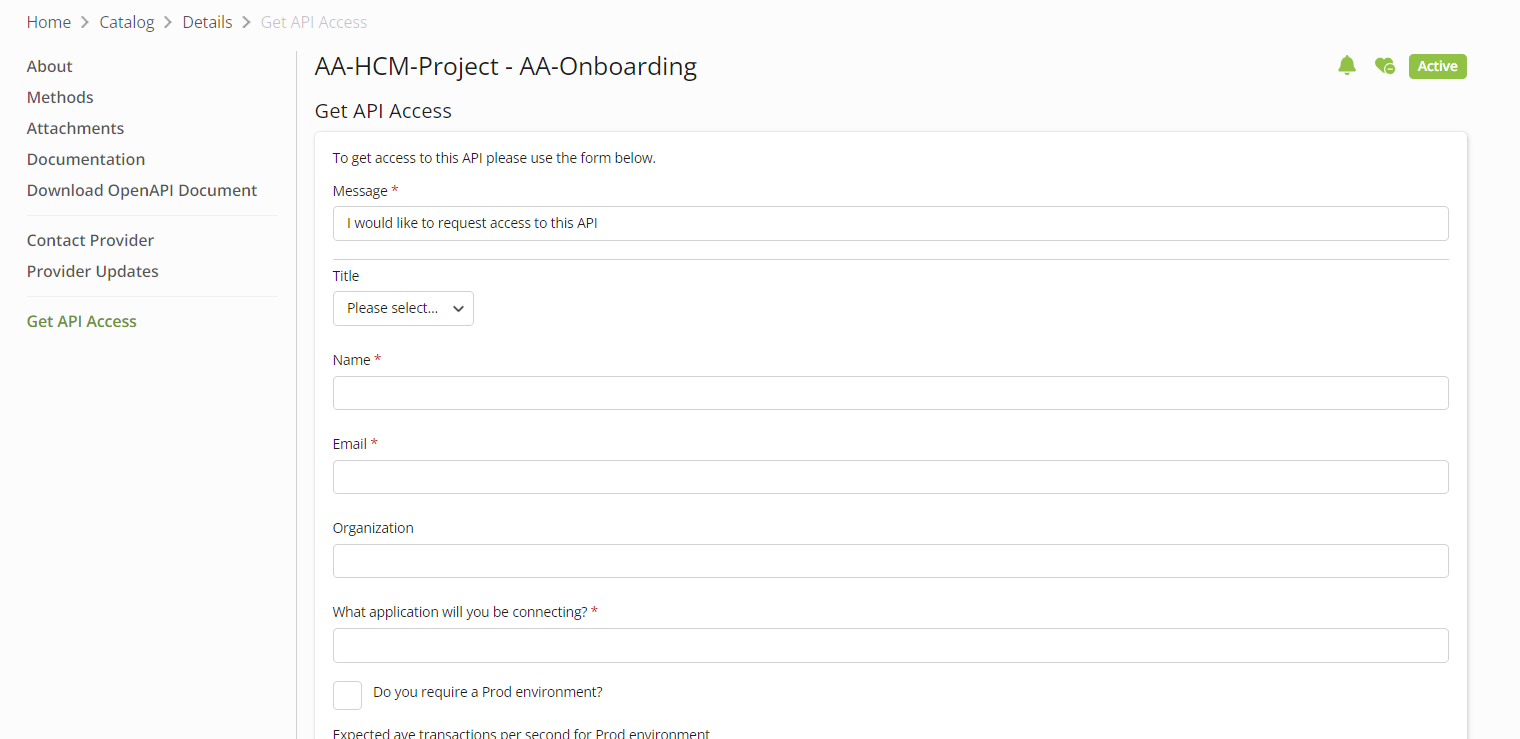Image resolution: width=1520 pixels, height=739 pixels.
Task: Select Get API Access in sidebar
Action: tap(82, 321)
